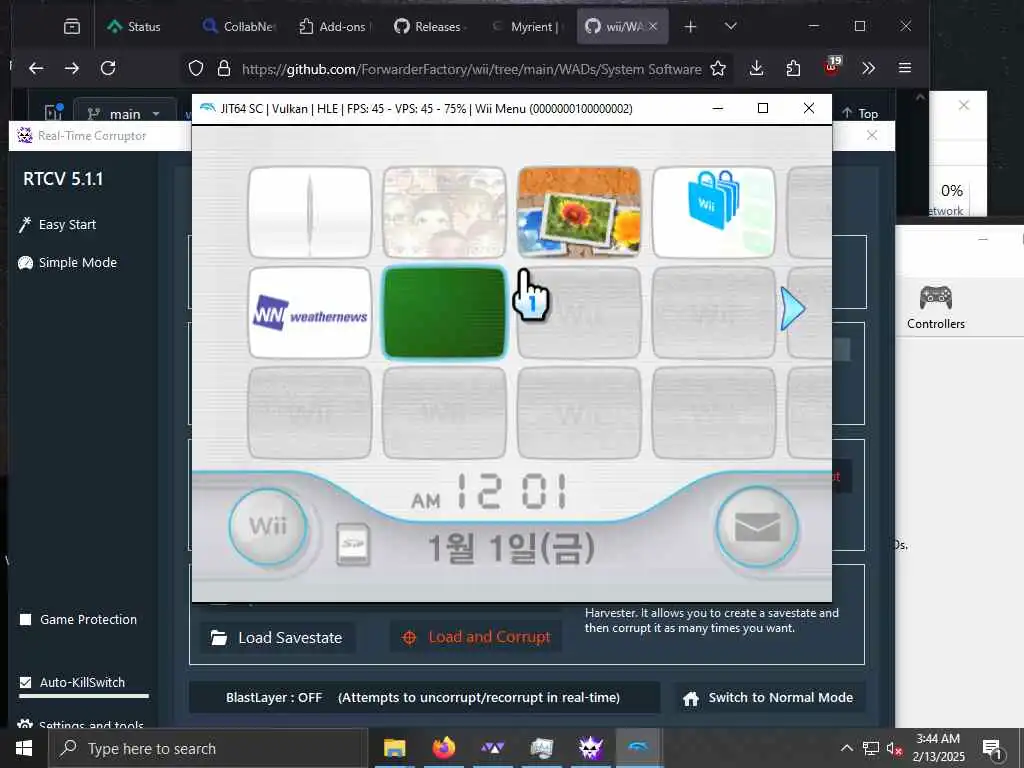The width and height of the screenshot is (1024, 768).
Task: Switch to the Status tab
Action: coord(135,27)
